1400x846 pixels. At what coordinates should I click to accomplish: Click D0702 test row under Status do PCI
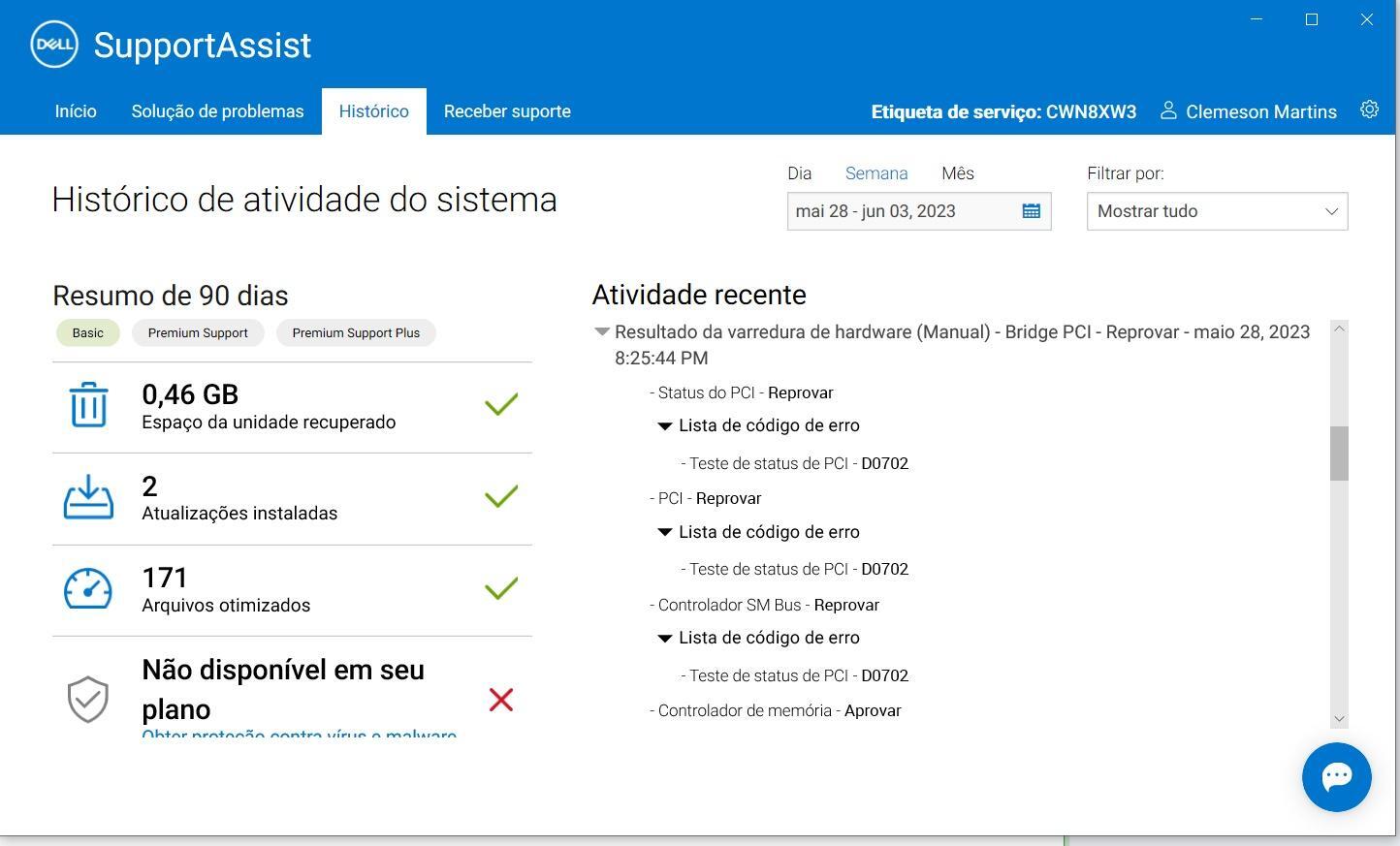[x=795, y=463]
